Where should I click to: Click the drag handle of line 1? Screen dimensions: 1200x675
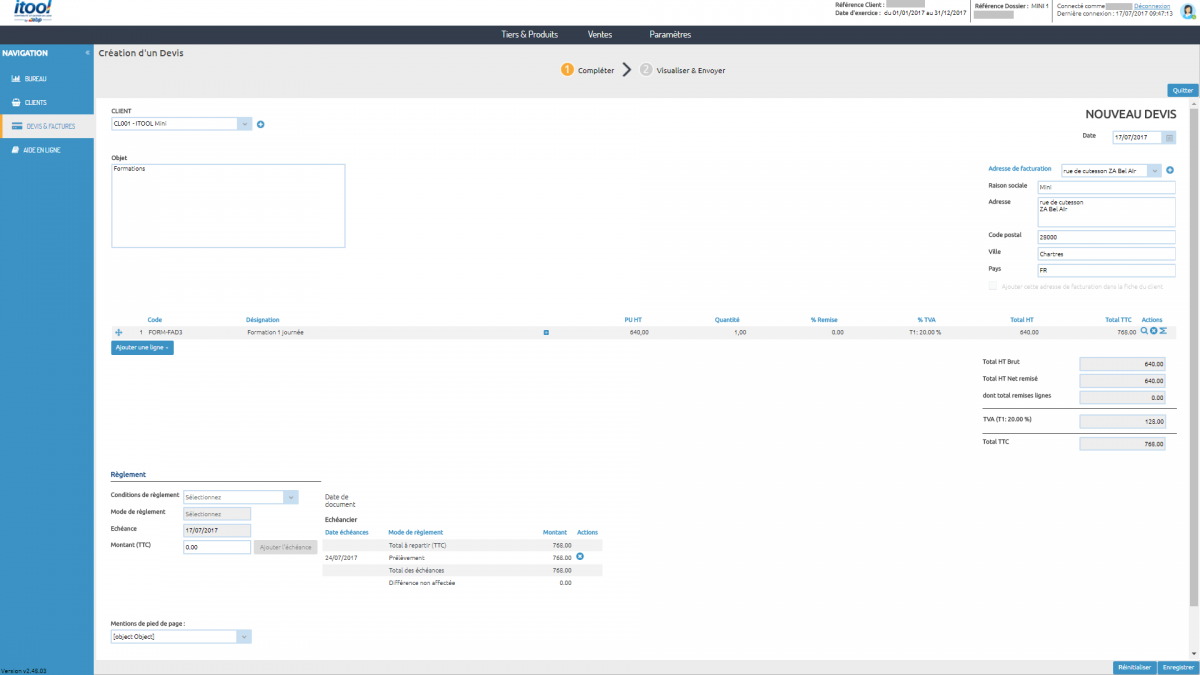coord(119,332)
